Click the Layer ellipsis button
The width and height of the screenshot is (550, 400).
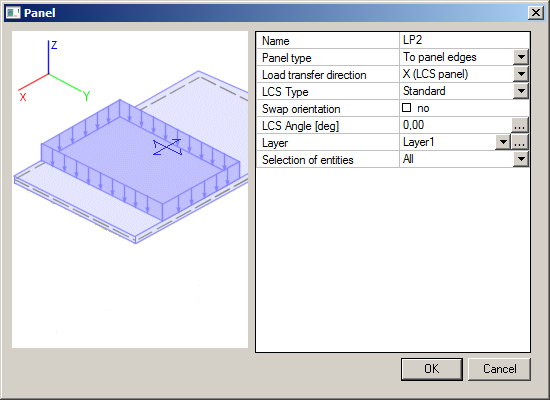pos(519,142)
